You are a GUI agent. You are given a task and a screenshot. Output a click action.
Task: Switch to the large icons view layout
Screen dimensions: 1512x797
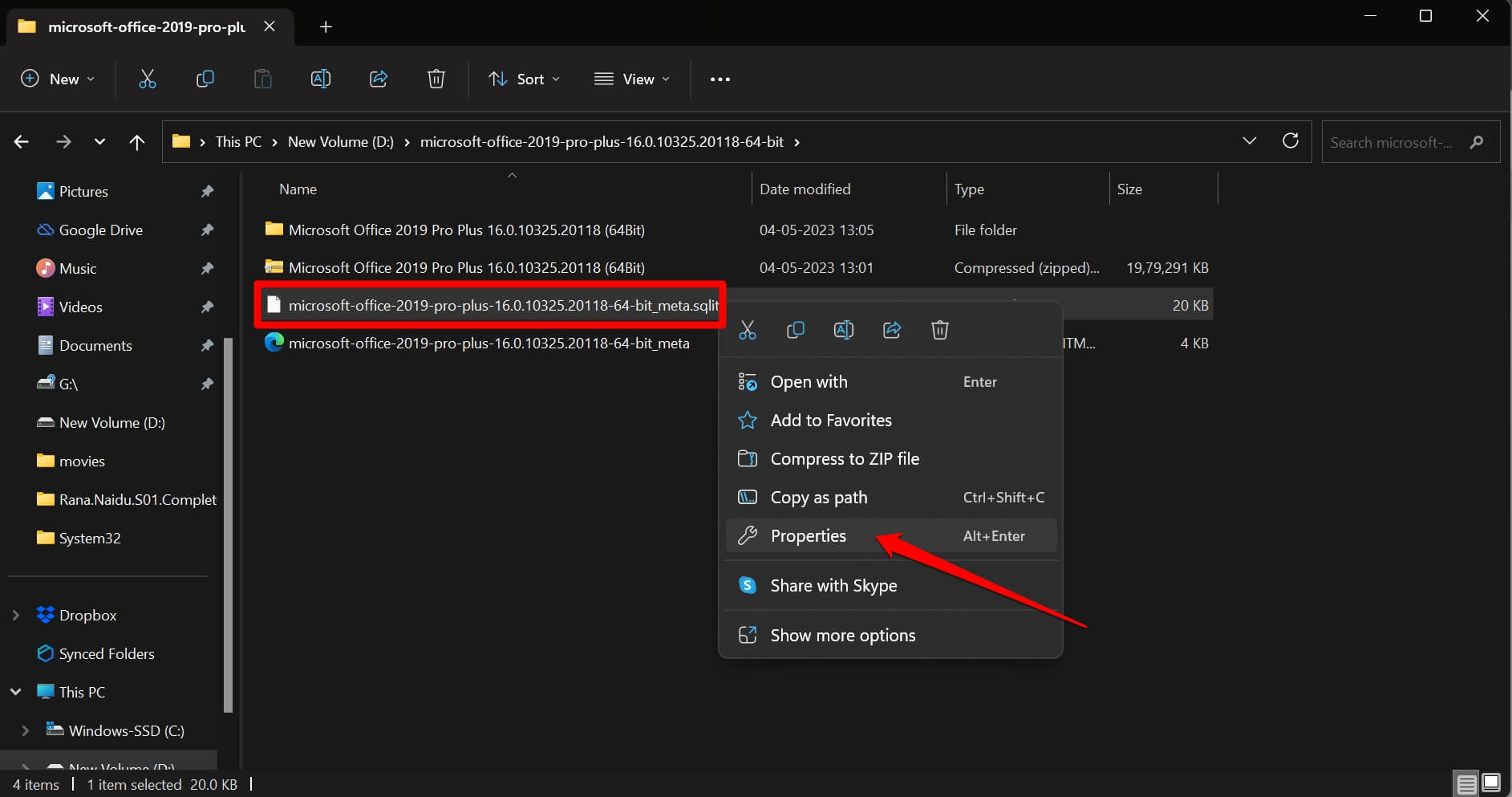click(x=1491, y=783)
